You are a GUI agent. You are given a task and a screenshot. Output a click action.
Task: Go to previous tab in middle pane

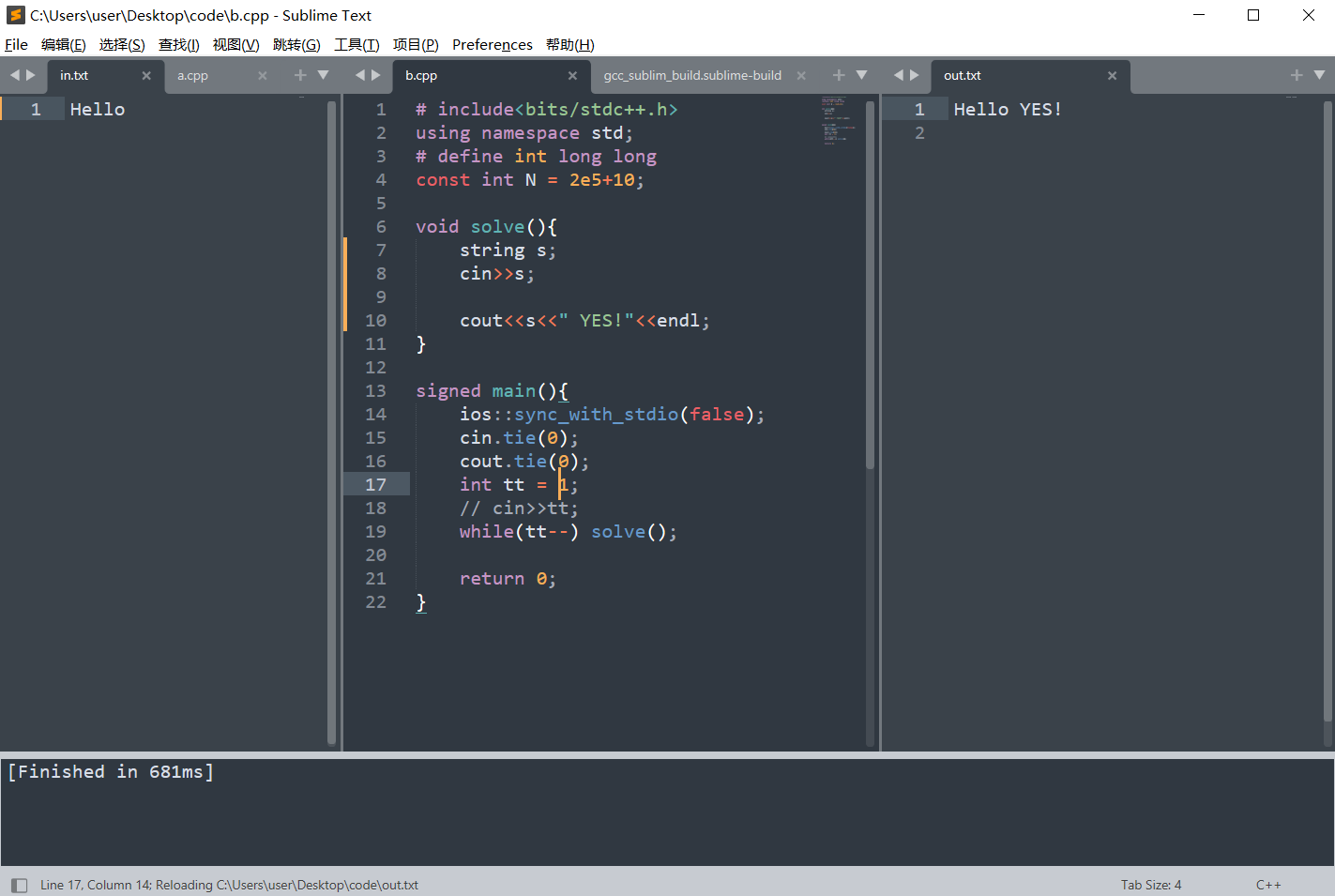[x=360, y=75]
